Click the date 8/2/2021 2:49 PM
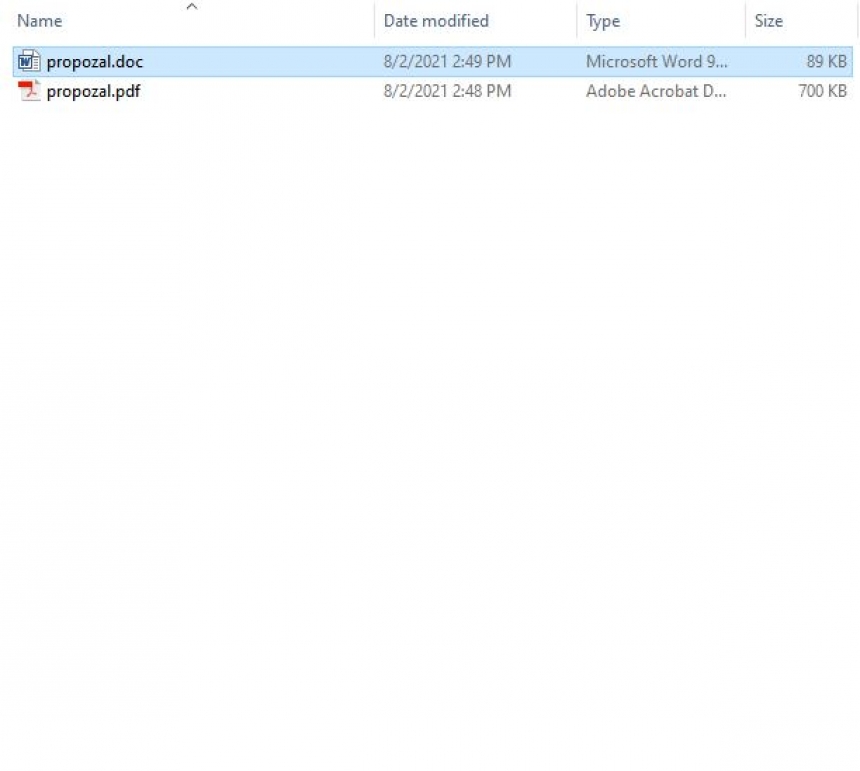 (447, 61)
